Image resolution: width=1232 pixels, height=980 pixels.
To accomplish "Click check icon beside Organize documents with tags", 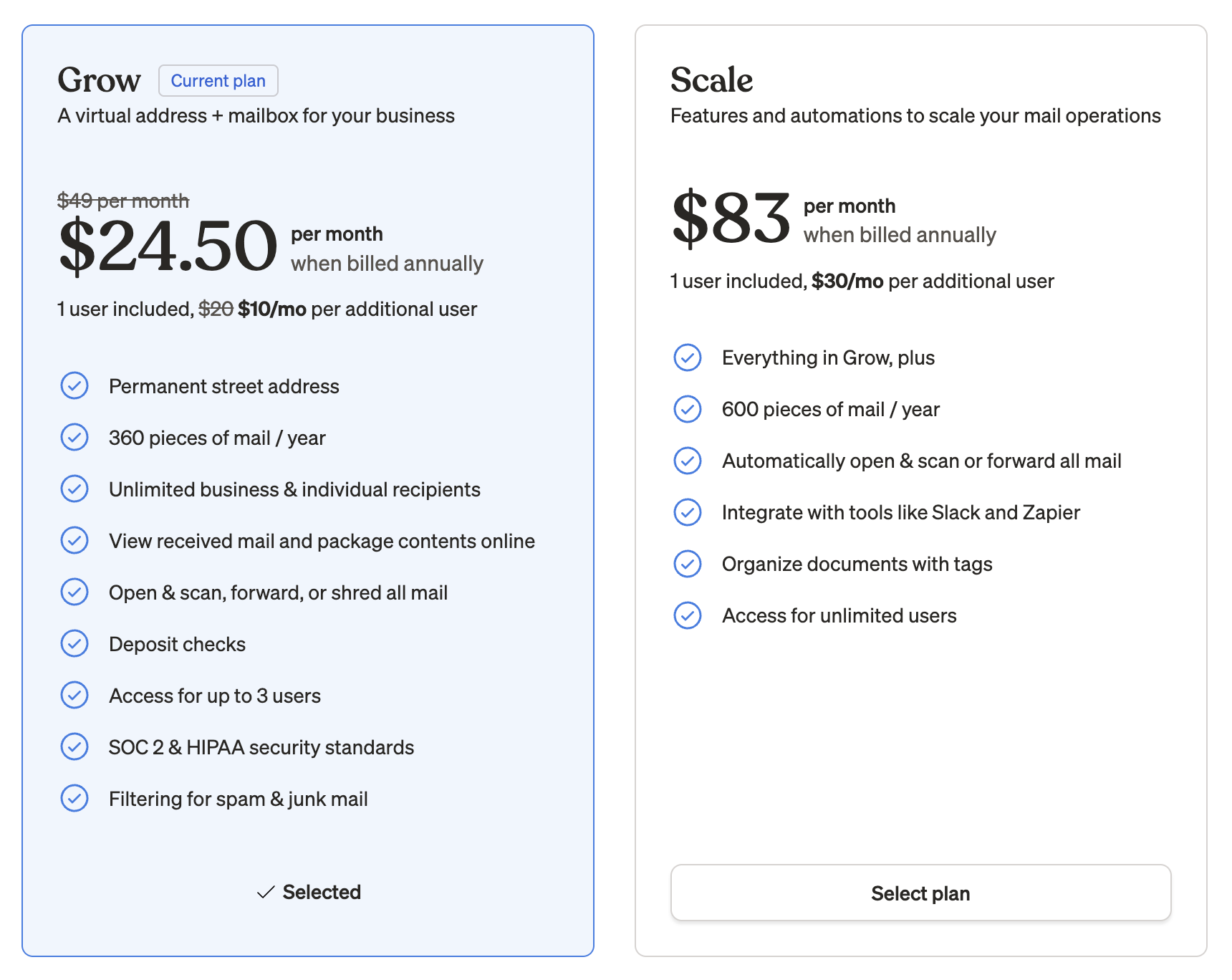I will tap(688, 564).
